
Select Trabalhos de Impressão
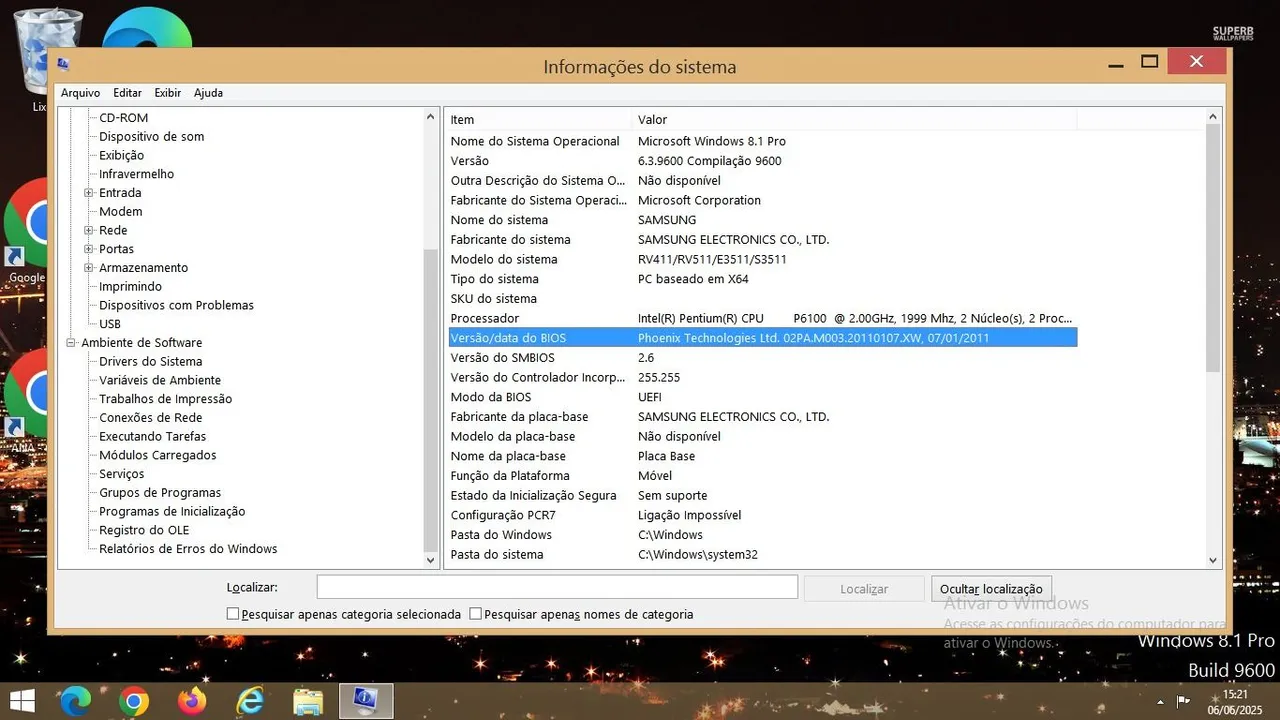[165, 399]
